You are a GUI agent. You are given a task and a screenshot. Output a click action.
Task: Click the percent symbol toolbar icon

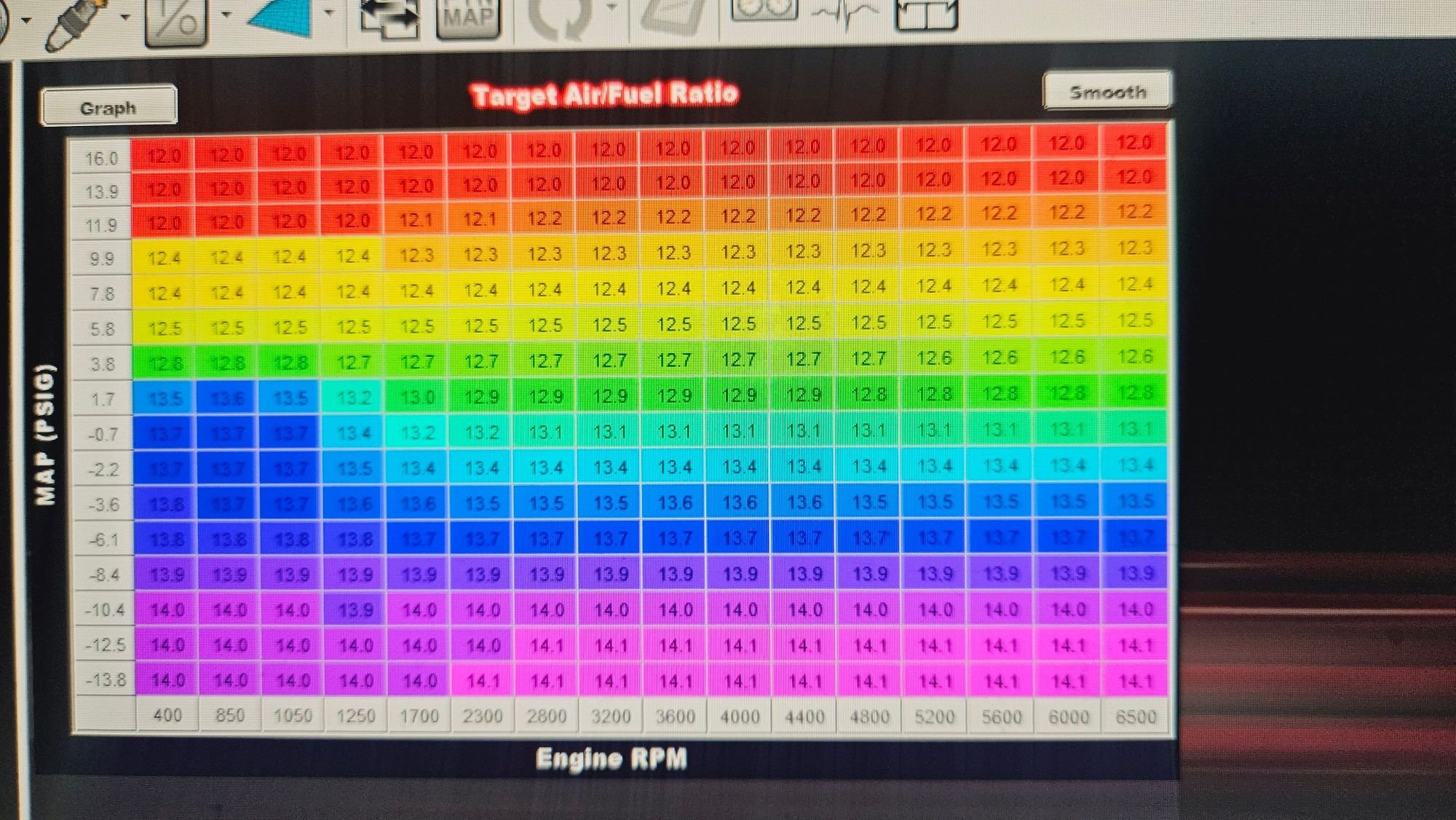(175, 20)
